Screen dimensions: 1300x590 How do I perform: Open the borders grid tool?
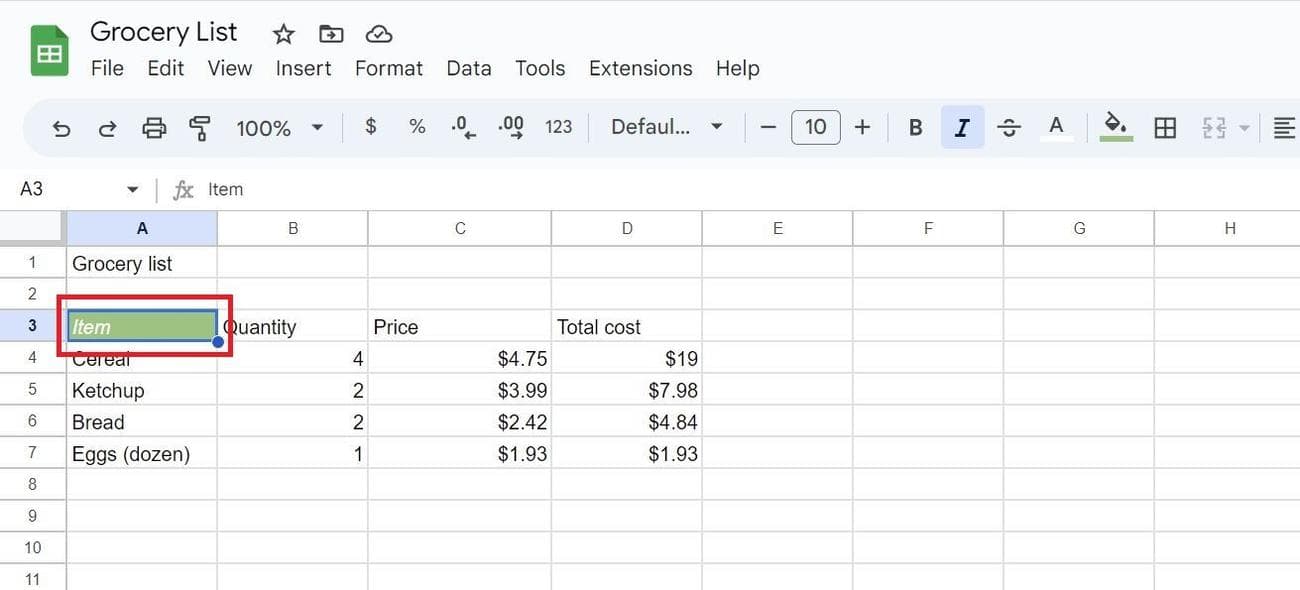(1165, 128)
